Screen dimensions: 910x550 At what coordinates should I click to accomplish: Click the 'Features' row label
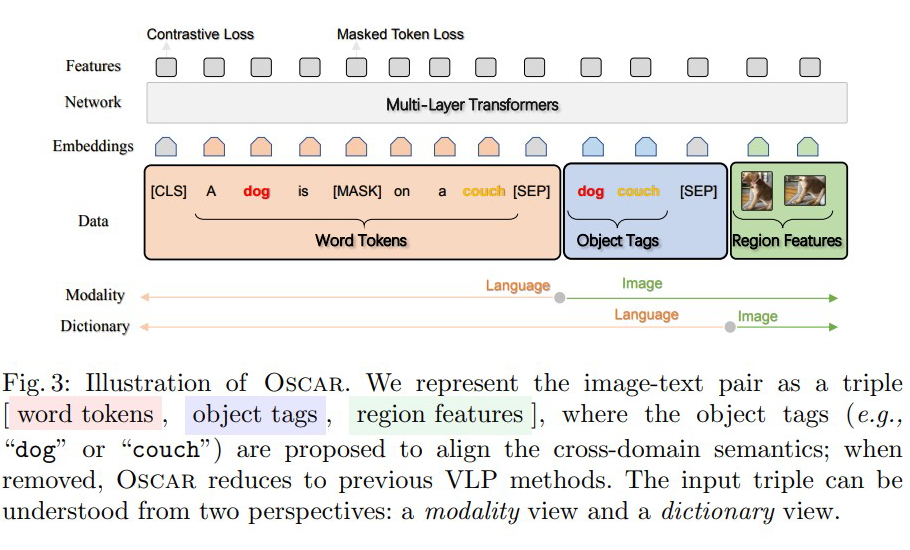(93, 66)
